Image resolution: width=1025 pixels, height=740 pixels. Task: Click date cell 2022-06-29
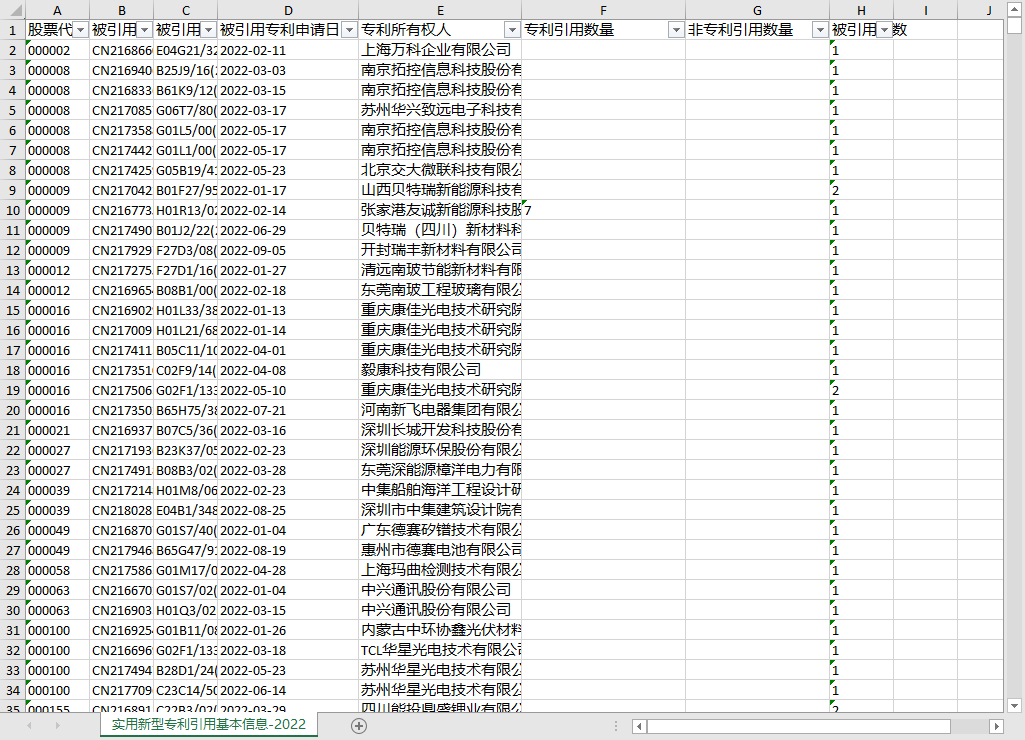288,230
